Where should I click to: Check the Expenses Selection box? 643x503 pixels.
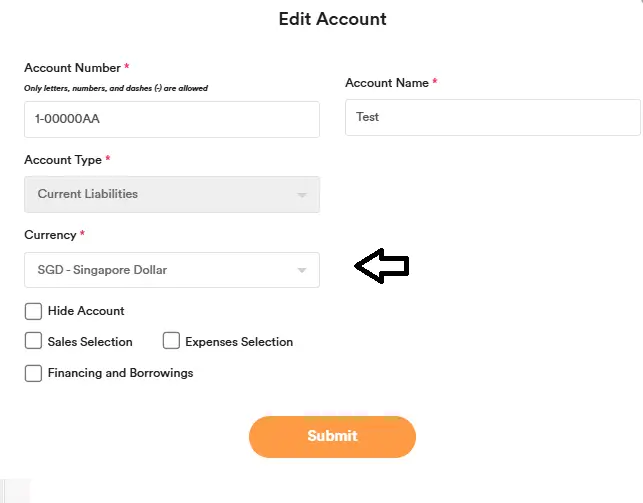coord(171,341)
